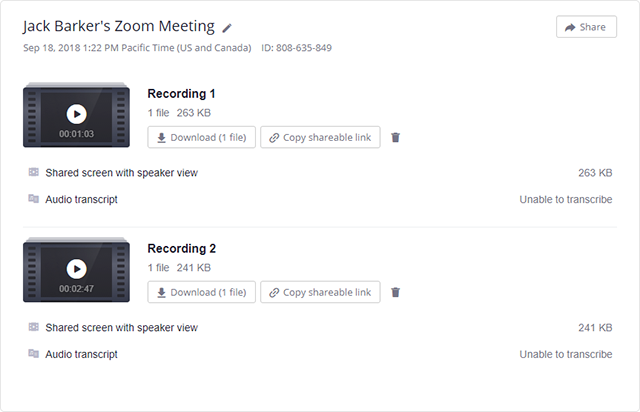This screenshot has width=640, height=412.
Task: Select the Recording 2 title
Action: (181, 248)
